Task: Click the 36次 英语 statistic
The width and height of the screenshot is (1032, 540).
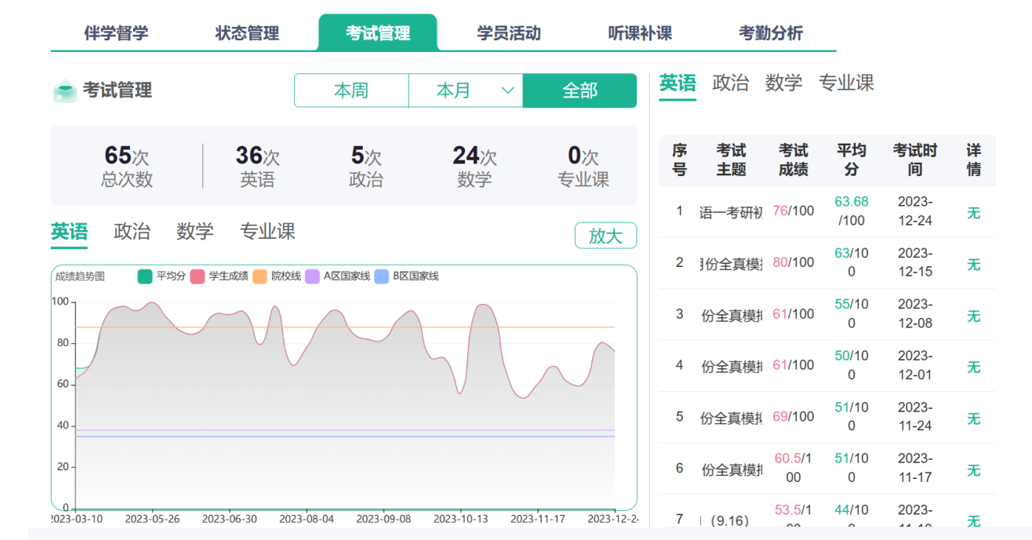Action: 257,166
